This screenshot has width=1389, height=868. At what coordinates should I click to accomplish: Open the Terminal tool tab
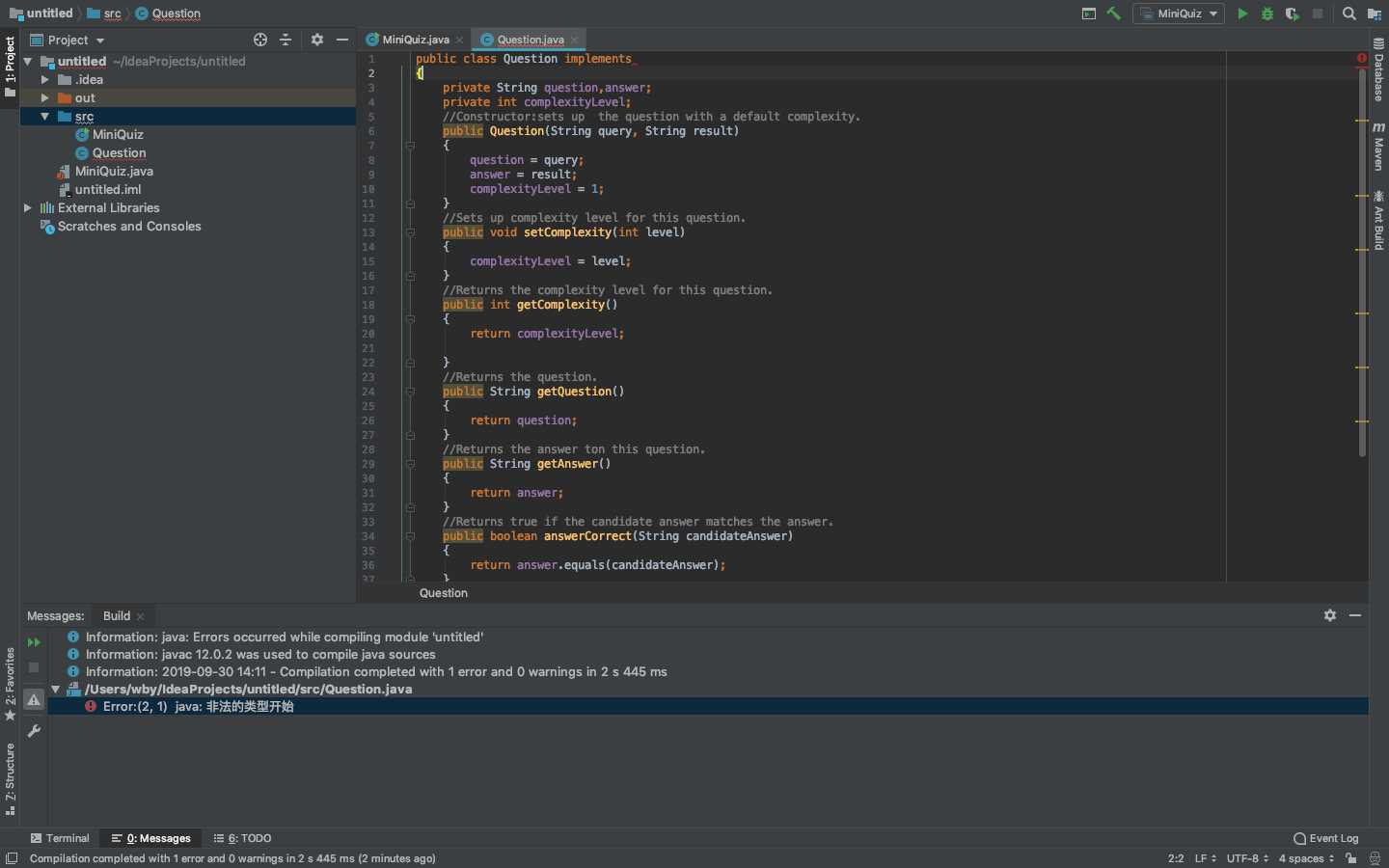tap(60, 838)
